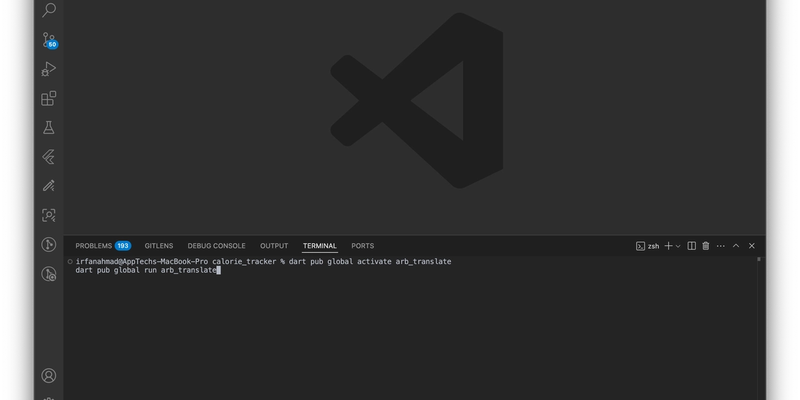
Task: Click the 193 problems count badge
Action: (123, 246)
